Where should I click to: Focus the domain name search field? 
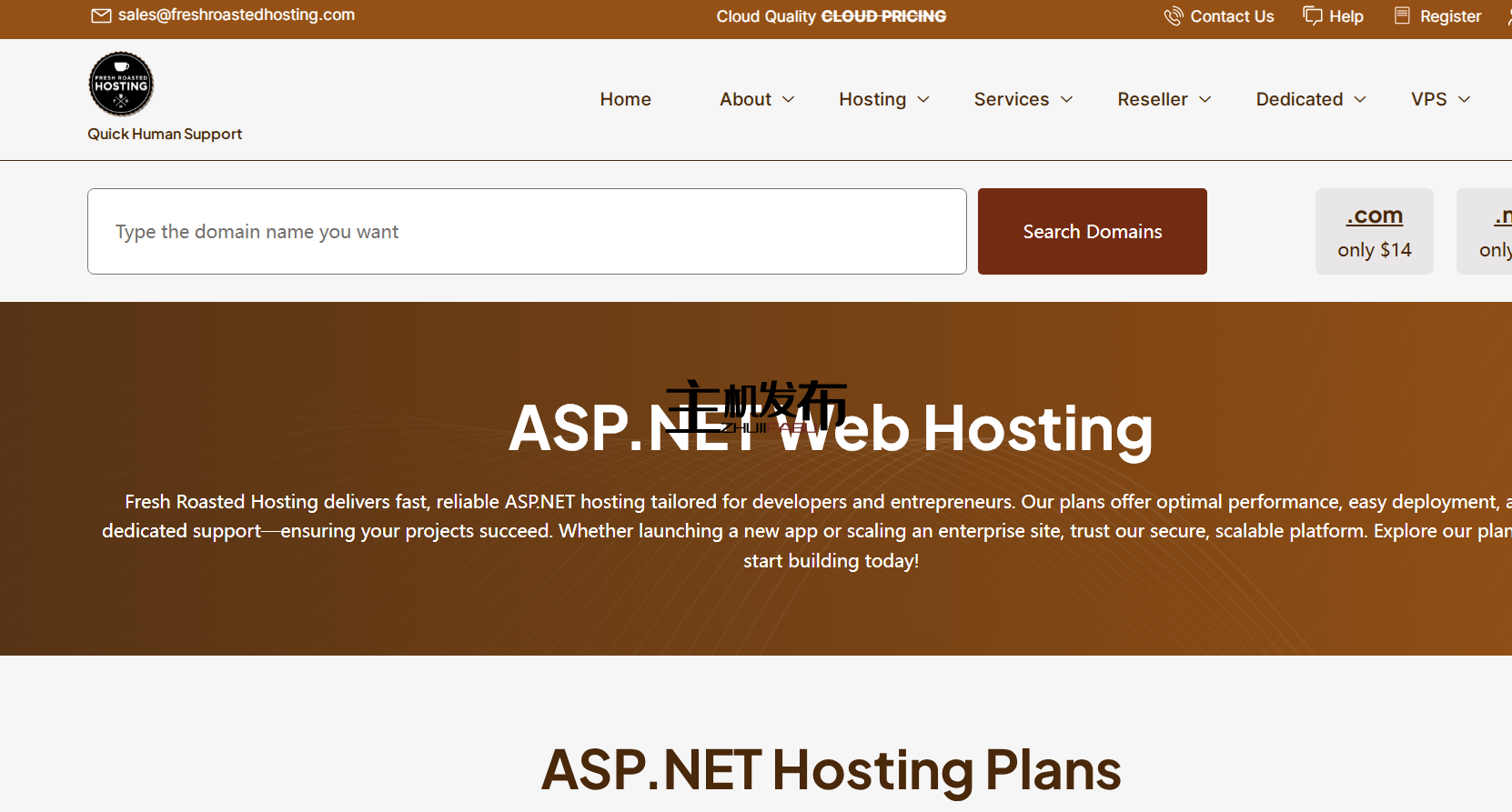(527, 232)
